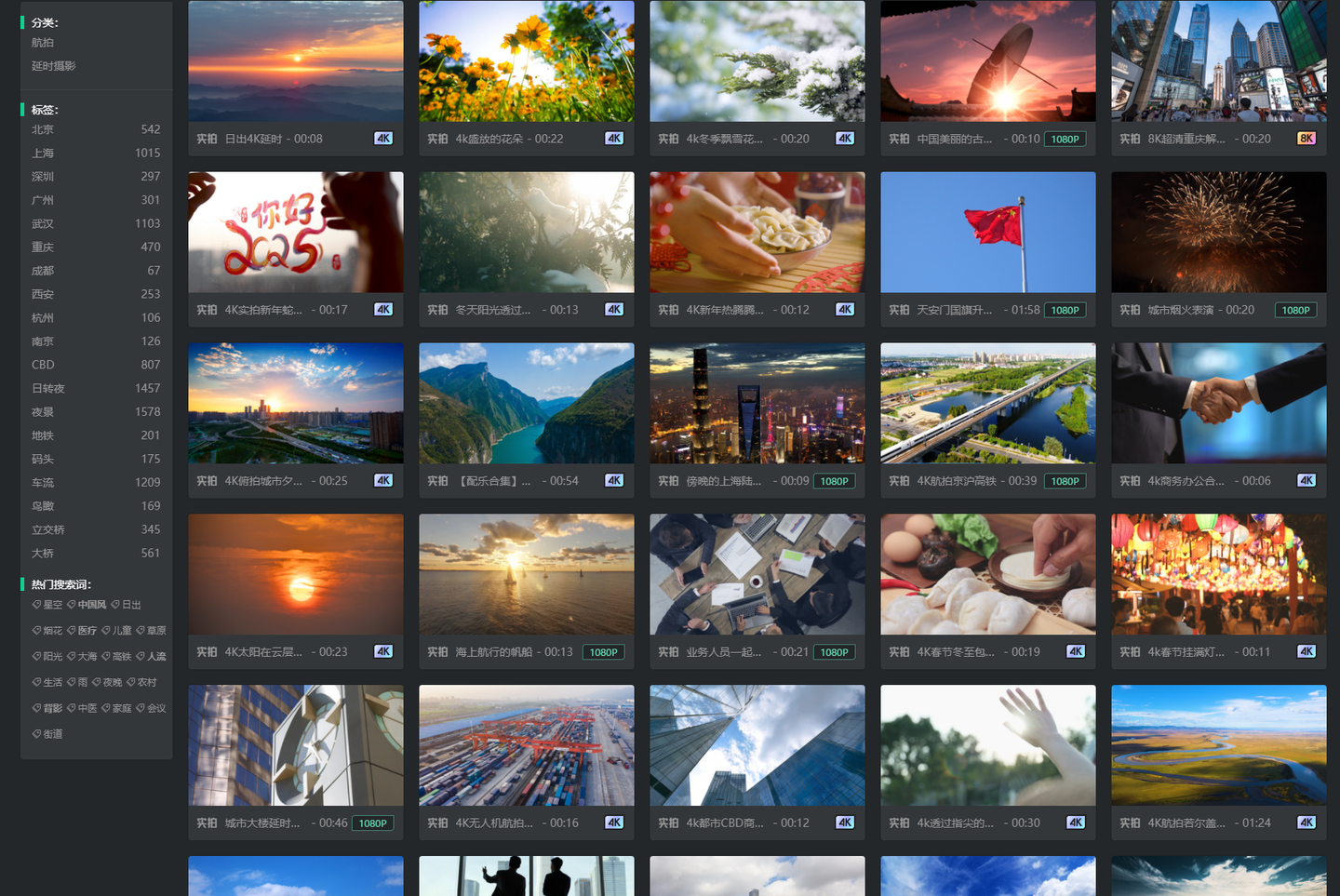Click the 4K badge on 4k春节挂满灯 card

pos(1306,652)
